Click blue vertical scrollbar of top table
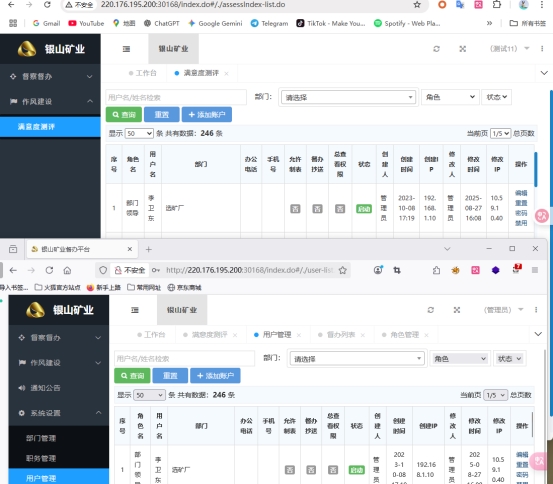Screen dimensions: 553x484 tap(536, 169)
